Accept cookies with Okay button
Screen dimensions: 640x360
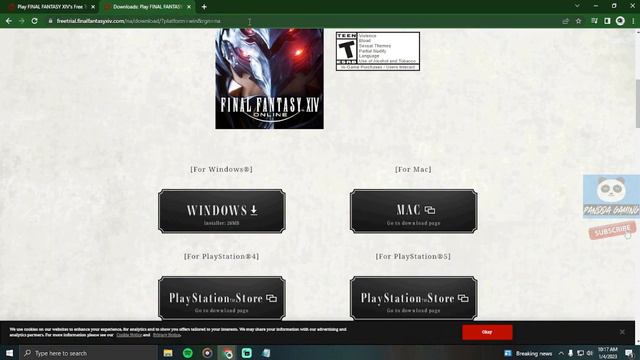(487, 332)
